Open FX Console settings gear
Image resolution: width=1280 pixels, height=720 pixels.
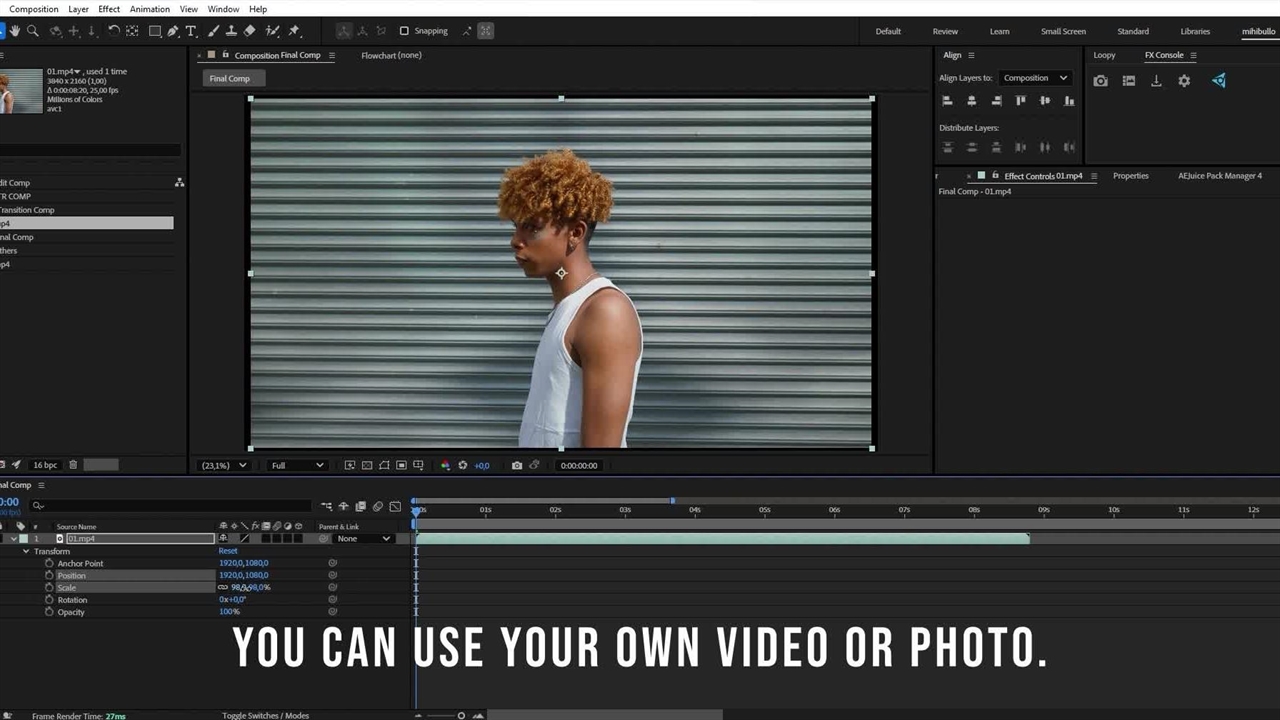1184,81
